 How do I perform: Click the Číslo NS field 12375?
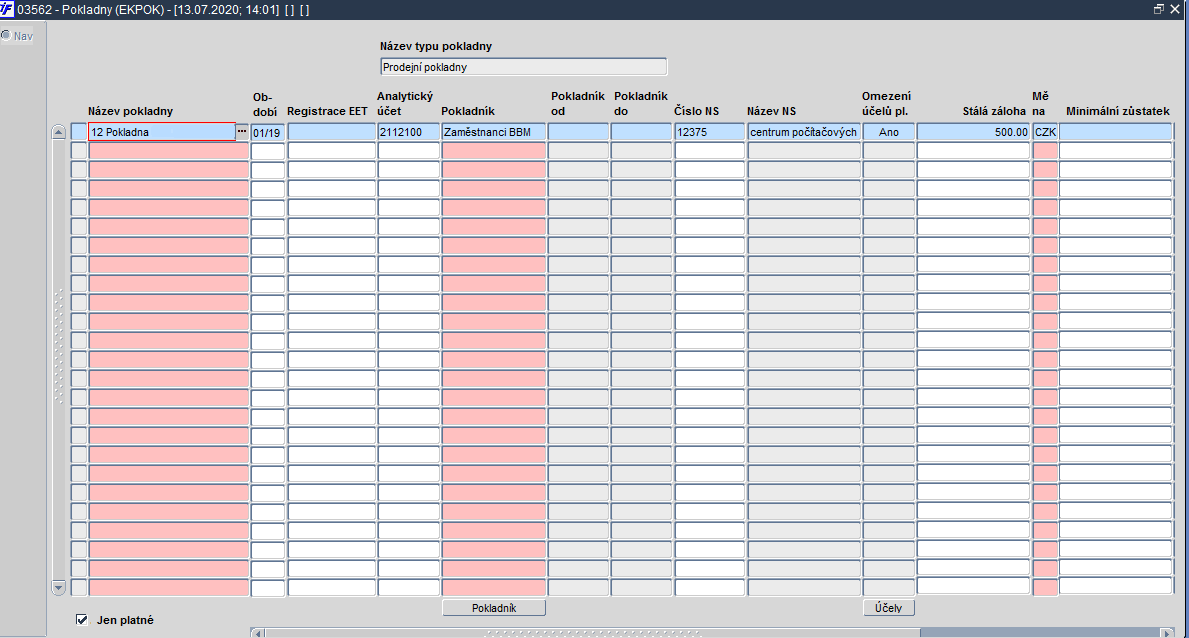pos(710,132)
